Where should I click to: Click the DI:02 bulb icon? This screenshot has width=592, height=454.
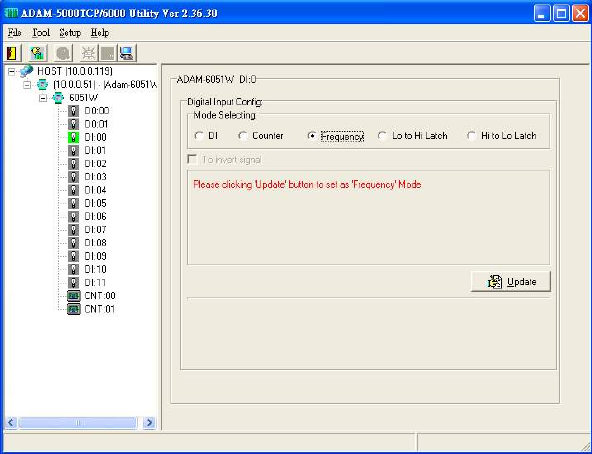73,164
